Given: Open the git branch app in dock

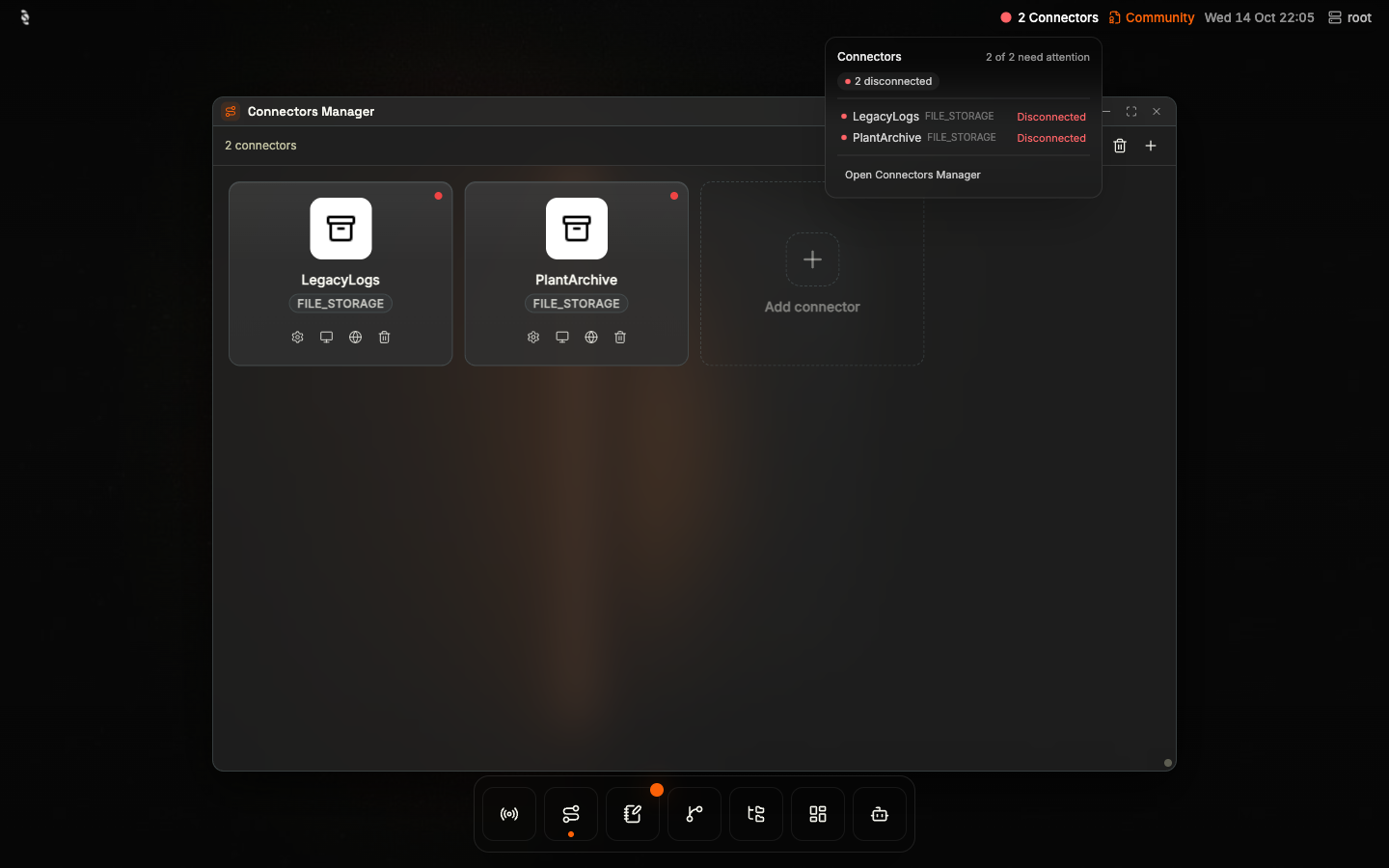Looking at the screenshot, I should tap(694, 814).
